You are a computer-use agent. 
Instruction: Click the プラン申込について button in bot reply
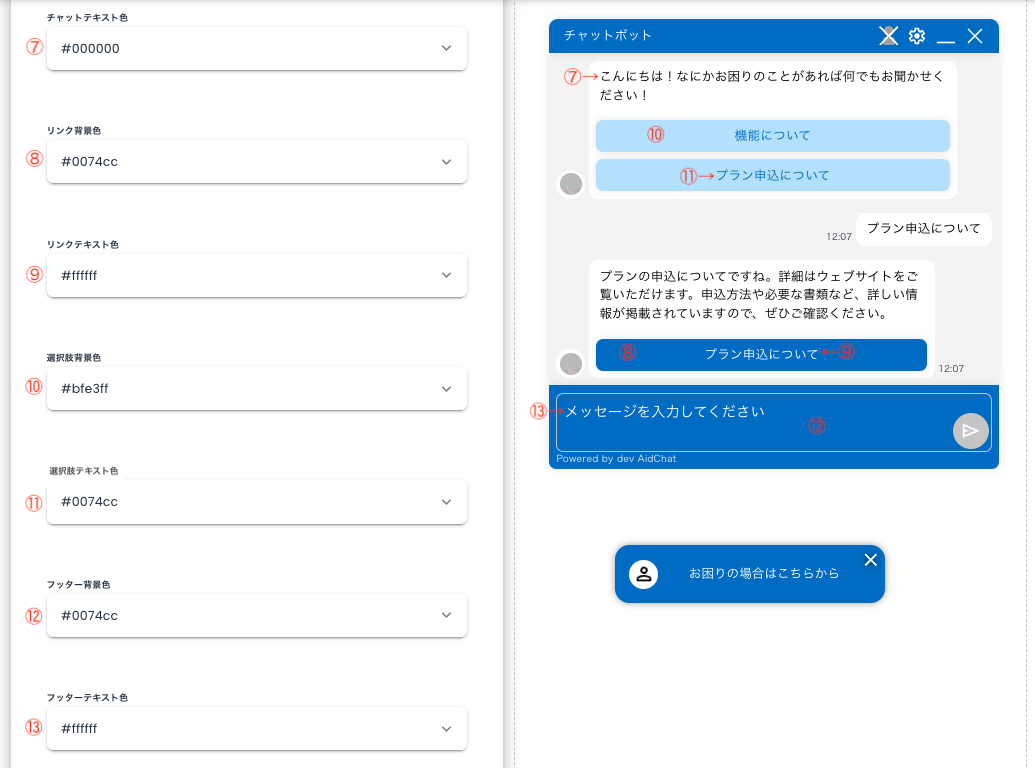coord(760,355)
